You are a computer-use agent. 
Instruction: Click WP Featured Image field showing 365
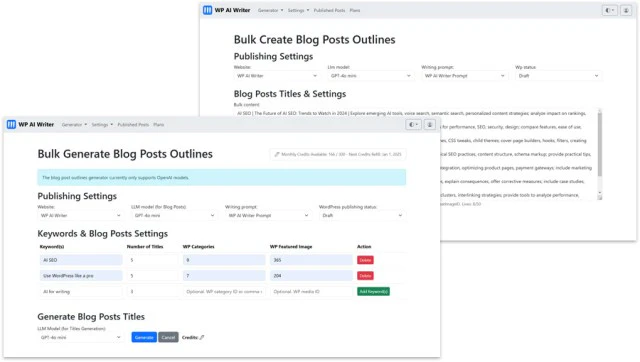point(311,260)
